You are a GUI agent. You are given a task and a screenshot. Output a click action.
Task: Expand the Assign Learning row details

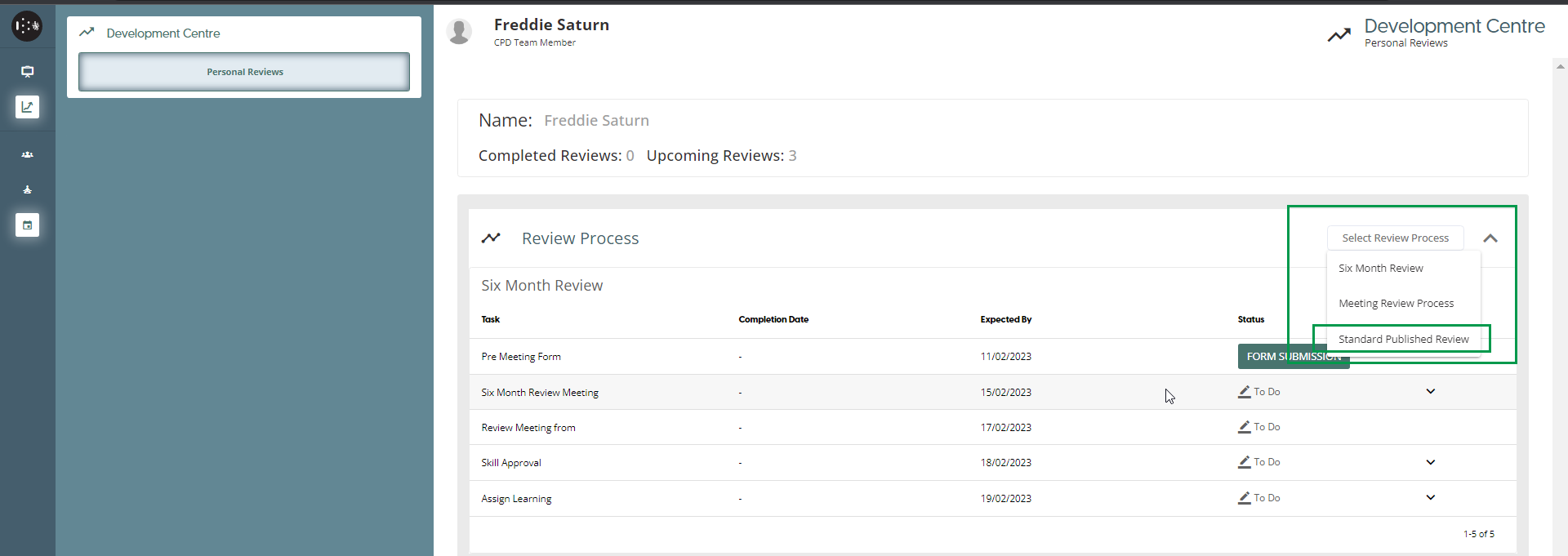tap(1430, 497)
